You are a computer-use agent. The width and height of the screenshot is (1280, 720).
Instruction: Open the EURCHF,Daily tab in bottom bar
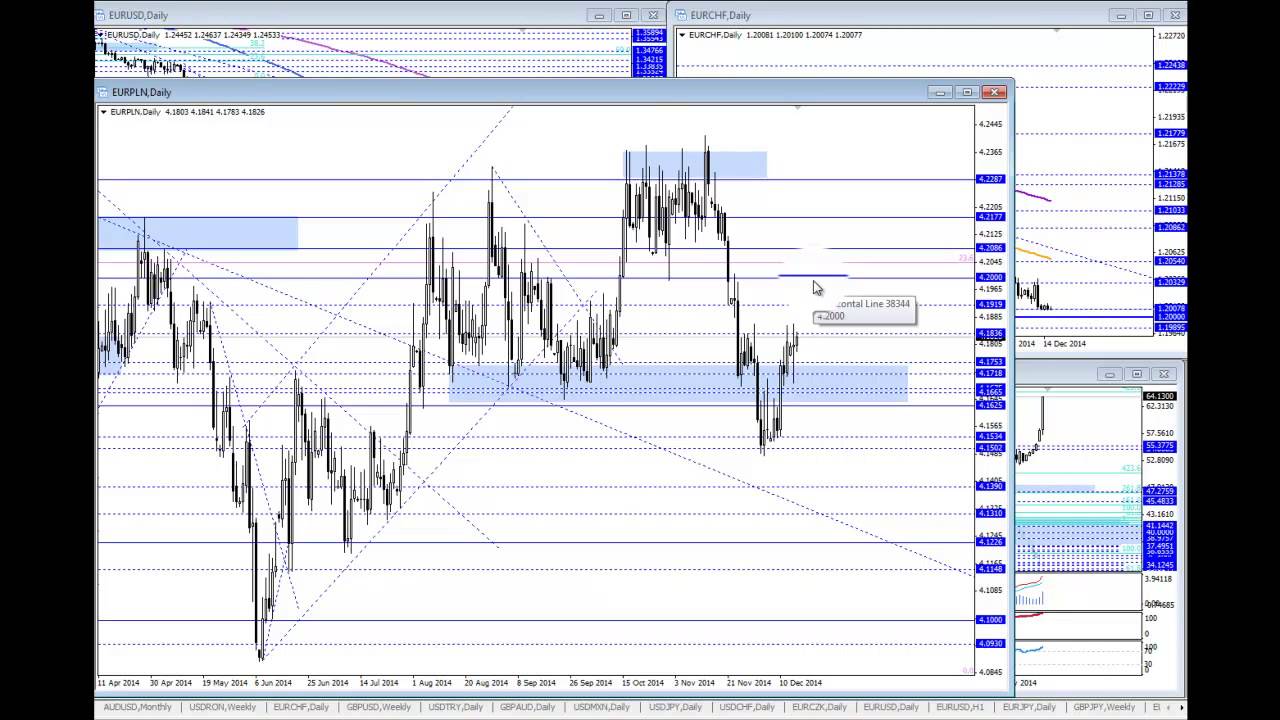[301, 707]
